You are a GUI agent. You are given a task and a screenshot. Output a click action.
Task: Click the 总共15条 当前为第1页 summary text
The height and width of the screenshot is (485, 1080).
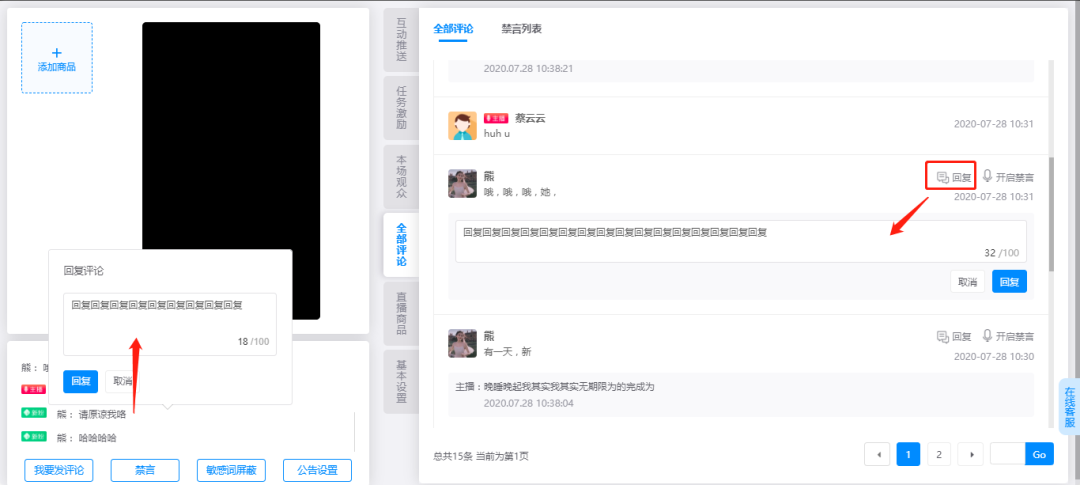(481, 456)
